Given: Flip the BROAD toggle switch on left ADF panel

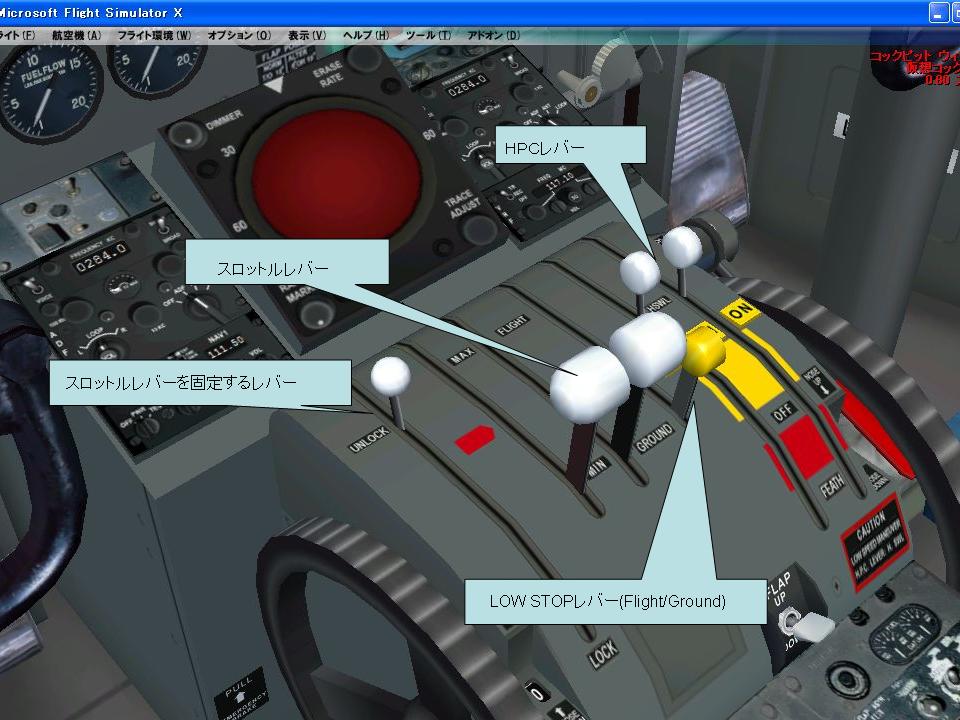Looking at the screenshot, I should tap(161, 225).
